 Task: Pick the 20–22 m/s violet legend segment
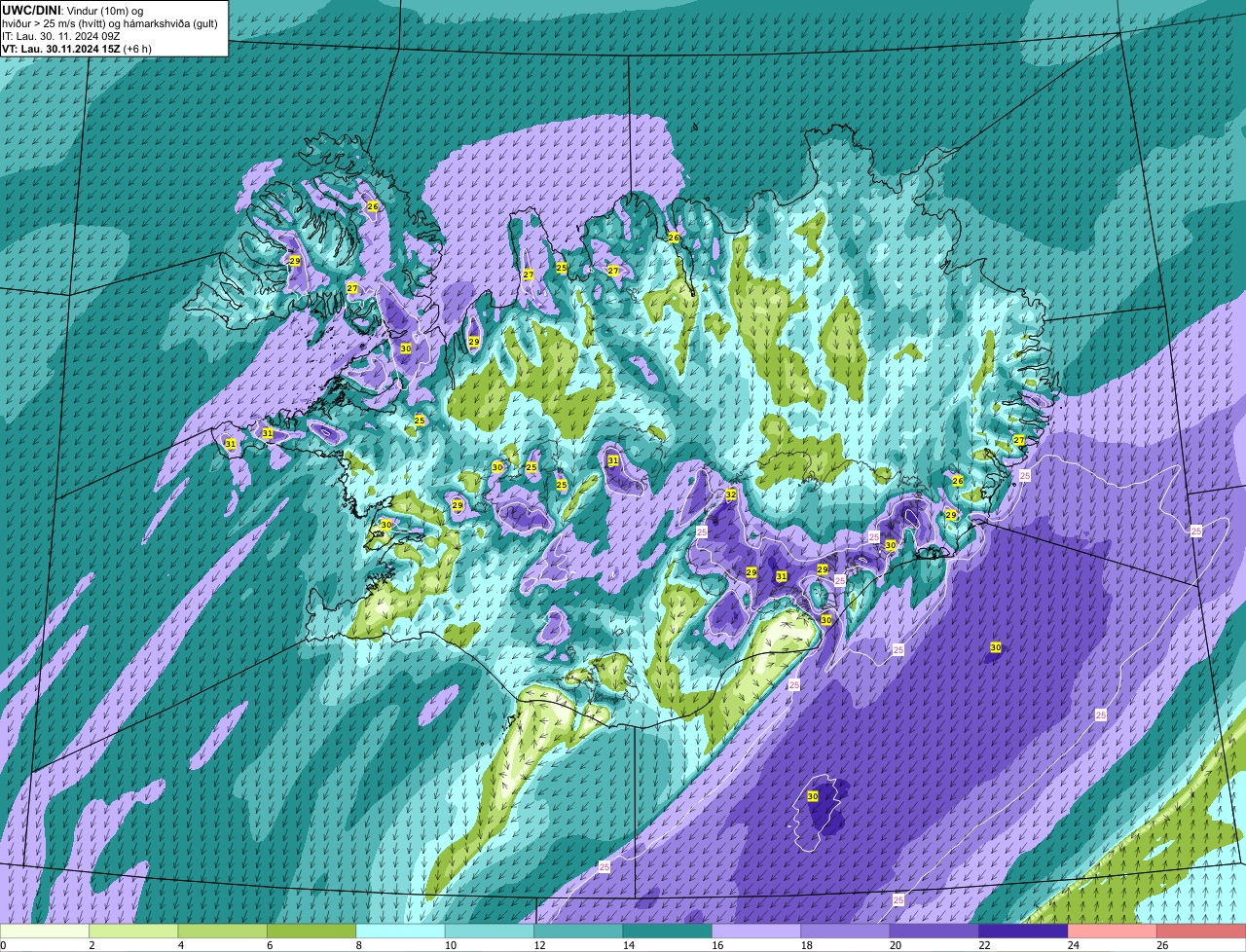coord(934,932)
